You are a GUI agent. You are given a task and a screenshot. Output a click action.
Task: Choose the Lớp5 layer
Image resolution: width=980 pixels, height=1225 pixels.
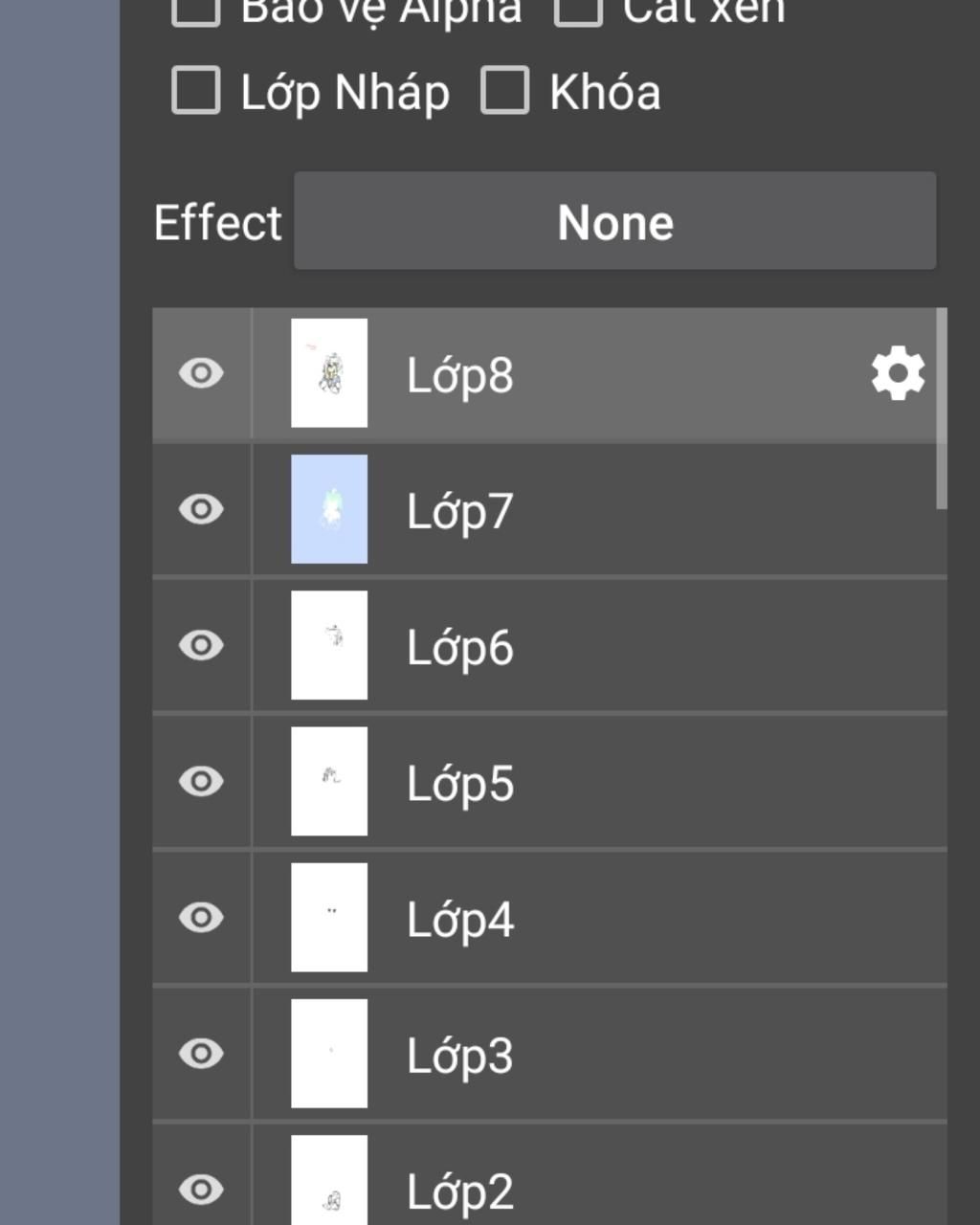[x=460, y=783]
